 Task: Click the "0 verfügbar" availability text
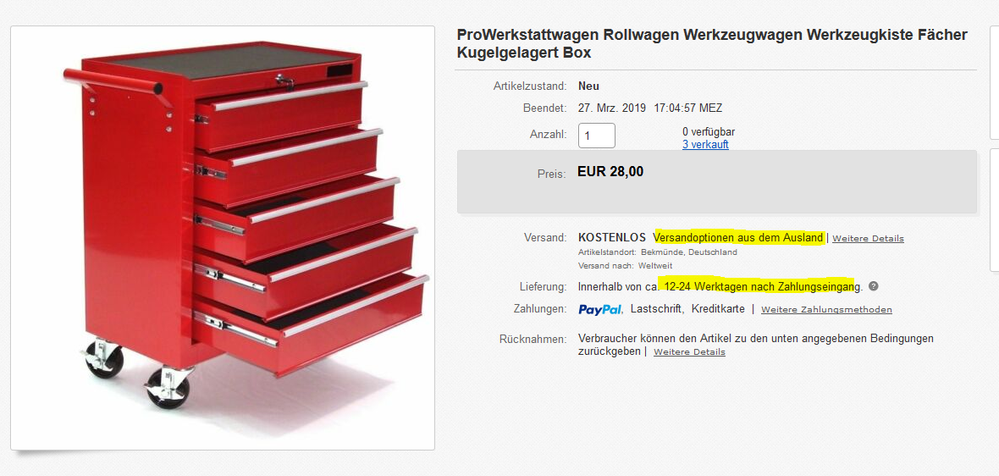(708, 132)
